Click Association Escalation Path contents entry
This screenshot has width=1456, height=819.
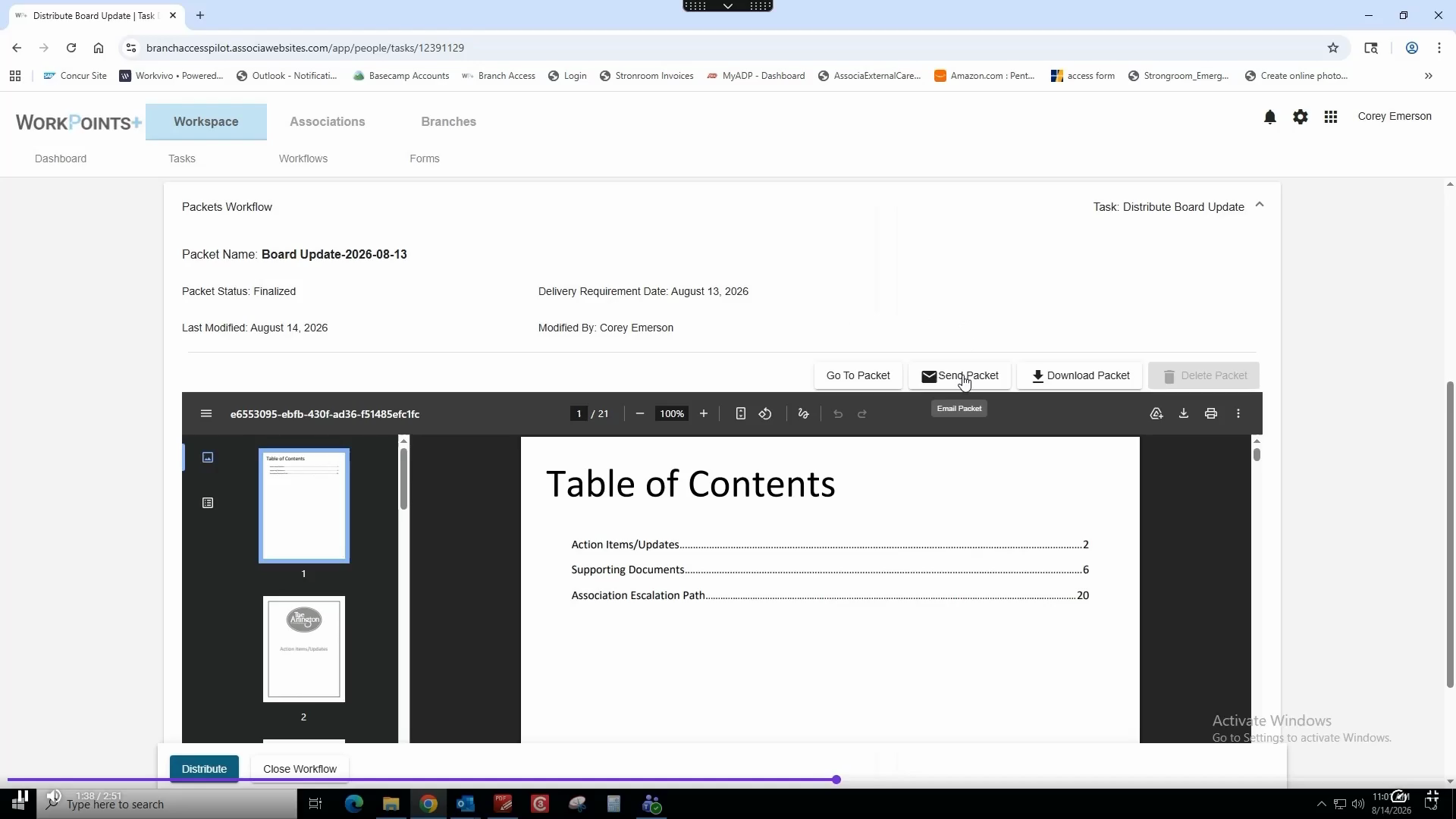click(830, 595)
